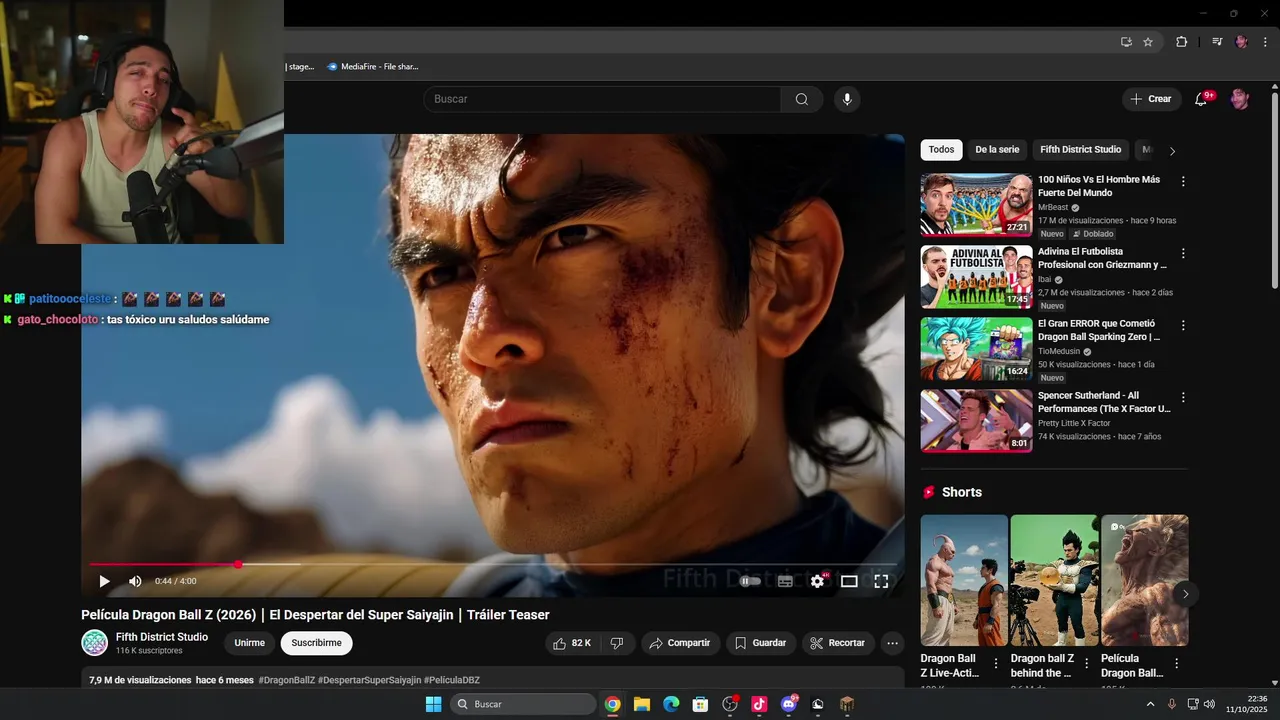The height and width of the screenshot is (720, 1280).
Task: Mute the video using the speaker icon
Action: pos(135,581)
